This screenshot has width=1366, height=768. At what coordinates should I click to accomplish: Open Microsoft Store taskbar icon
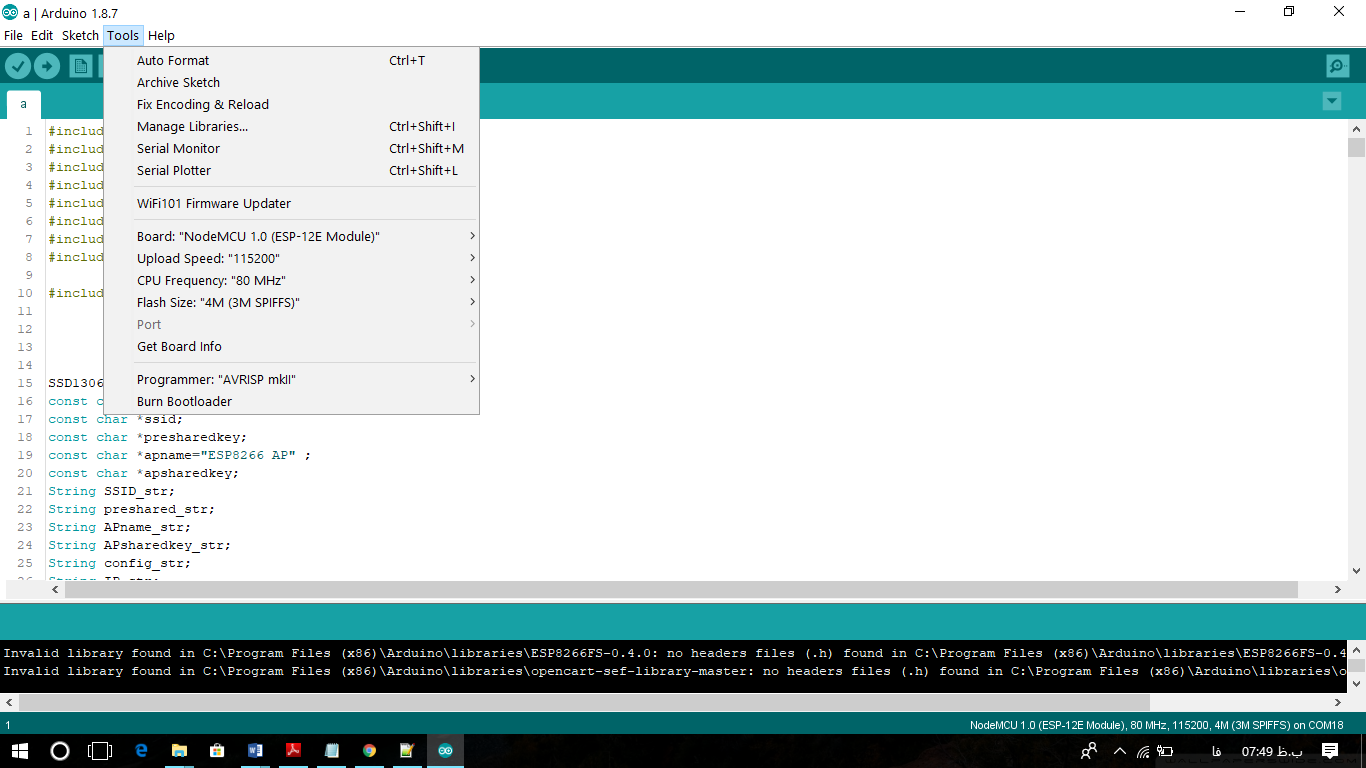217,750
